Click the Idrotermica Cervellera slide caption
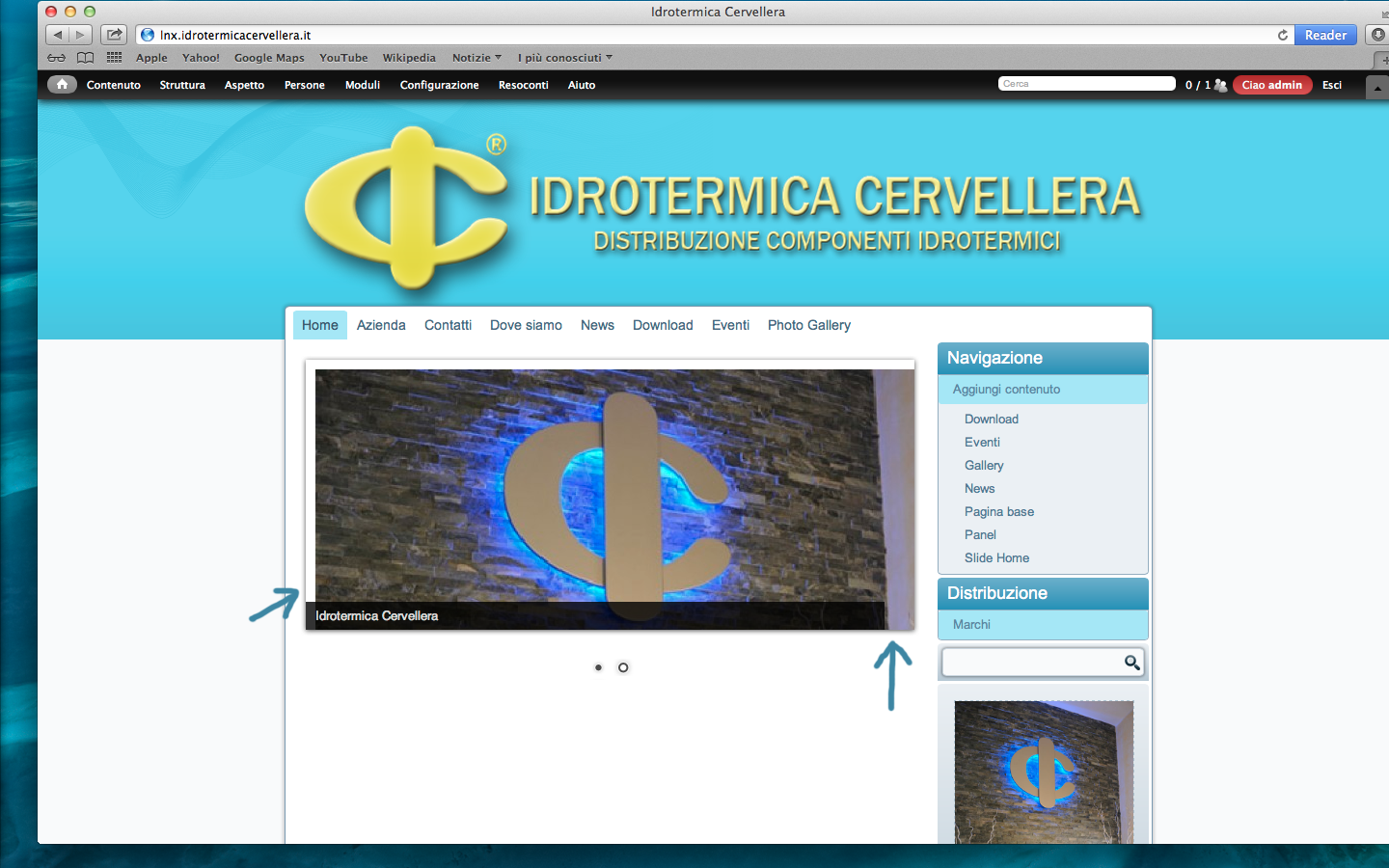Image resolution: width=1389 pixels, height=868 pixels. point(376,616)
